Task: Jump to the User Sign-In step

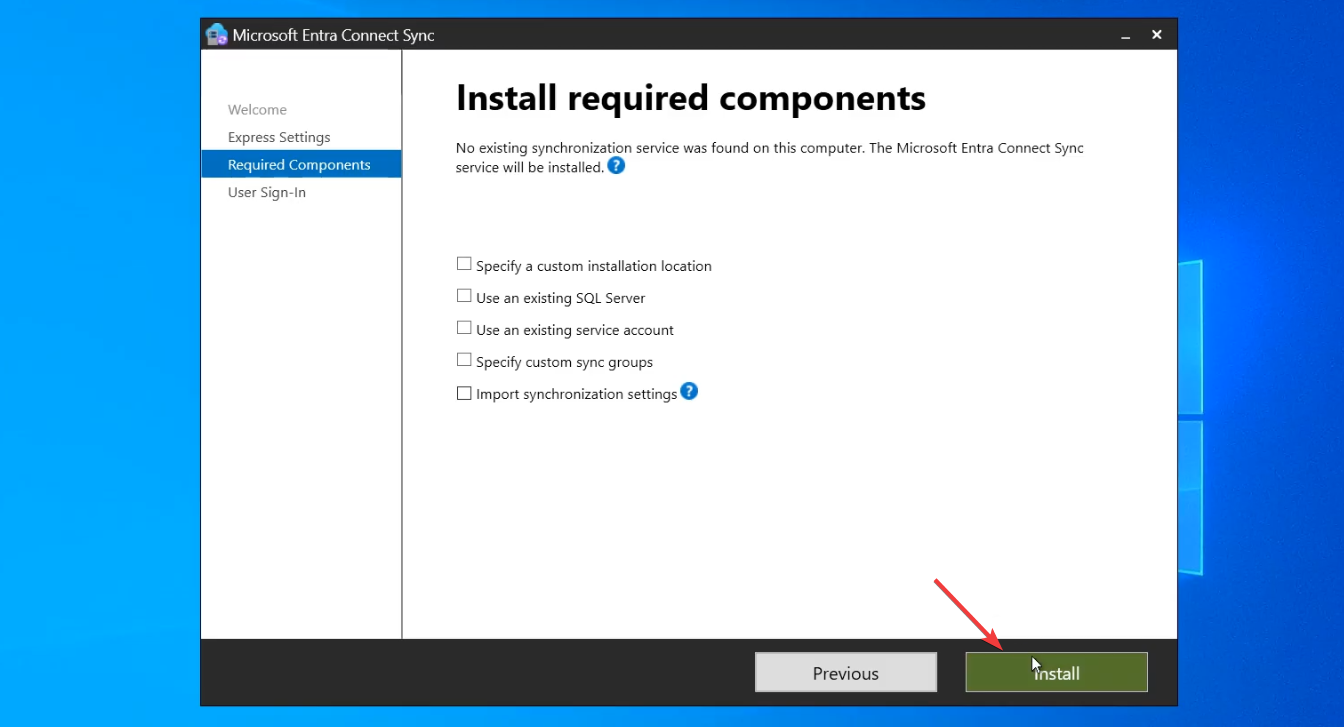Action: [x=267, y=192]
